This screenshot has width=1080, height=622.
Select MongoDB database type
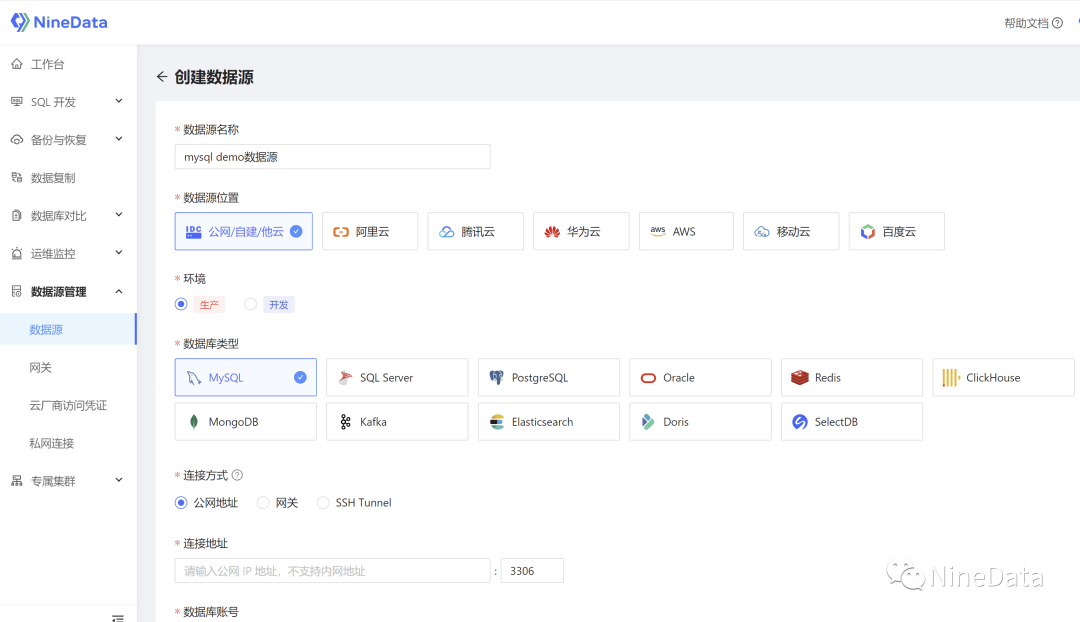point(246,422)
